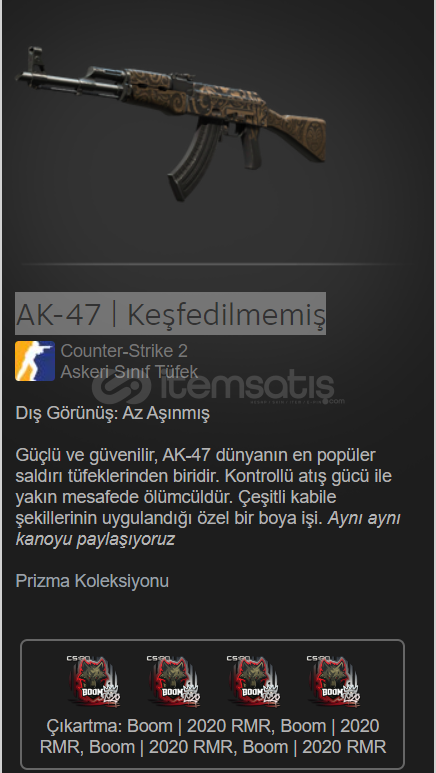Click the Counter-Strike 2 game icon
The height and width of the screenshot is (773, 436).
coord(35,361)
